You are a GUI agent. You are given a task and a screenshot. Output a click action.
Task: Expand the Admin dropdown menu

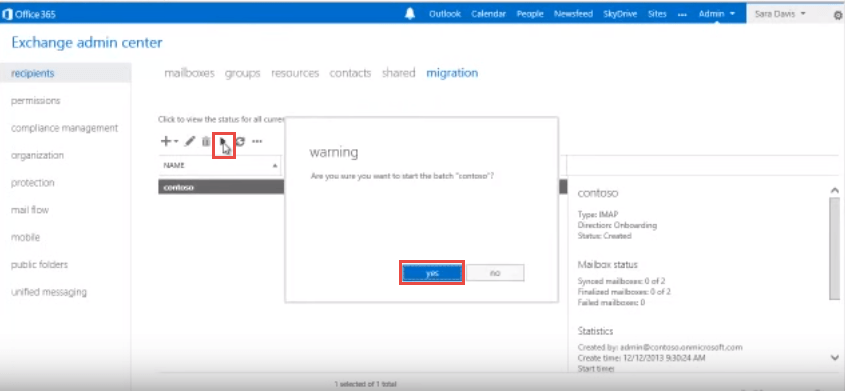tap(717, 14)
